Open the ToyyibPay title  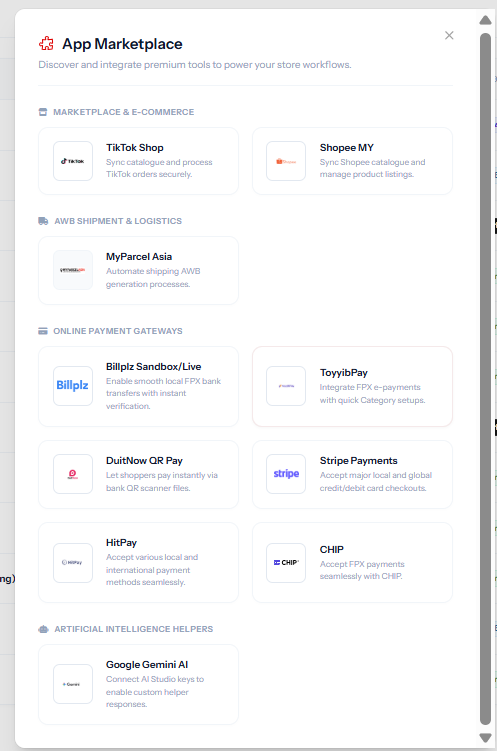[x=344, y=373]
